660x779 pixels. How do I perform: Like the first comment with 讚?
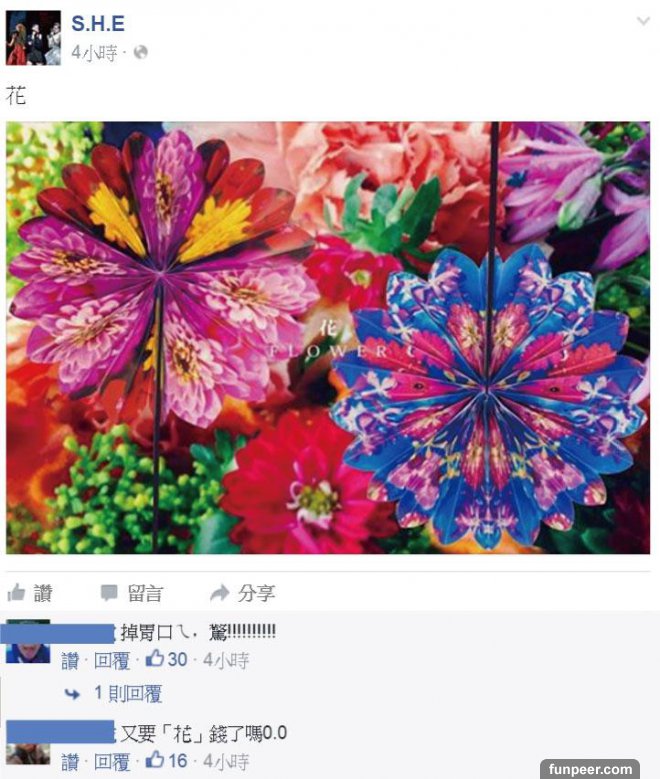(x=70, y=661)
